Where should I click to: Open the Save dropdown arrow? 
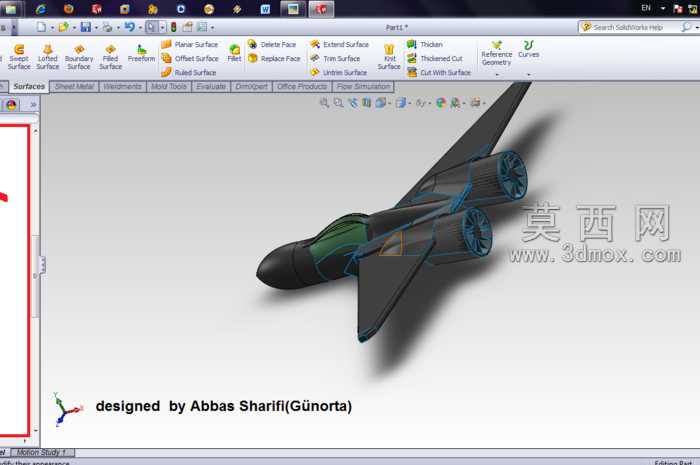(96, 28)
